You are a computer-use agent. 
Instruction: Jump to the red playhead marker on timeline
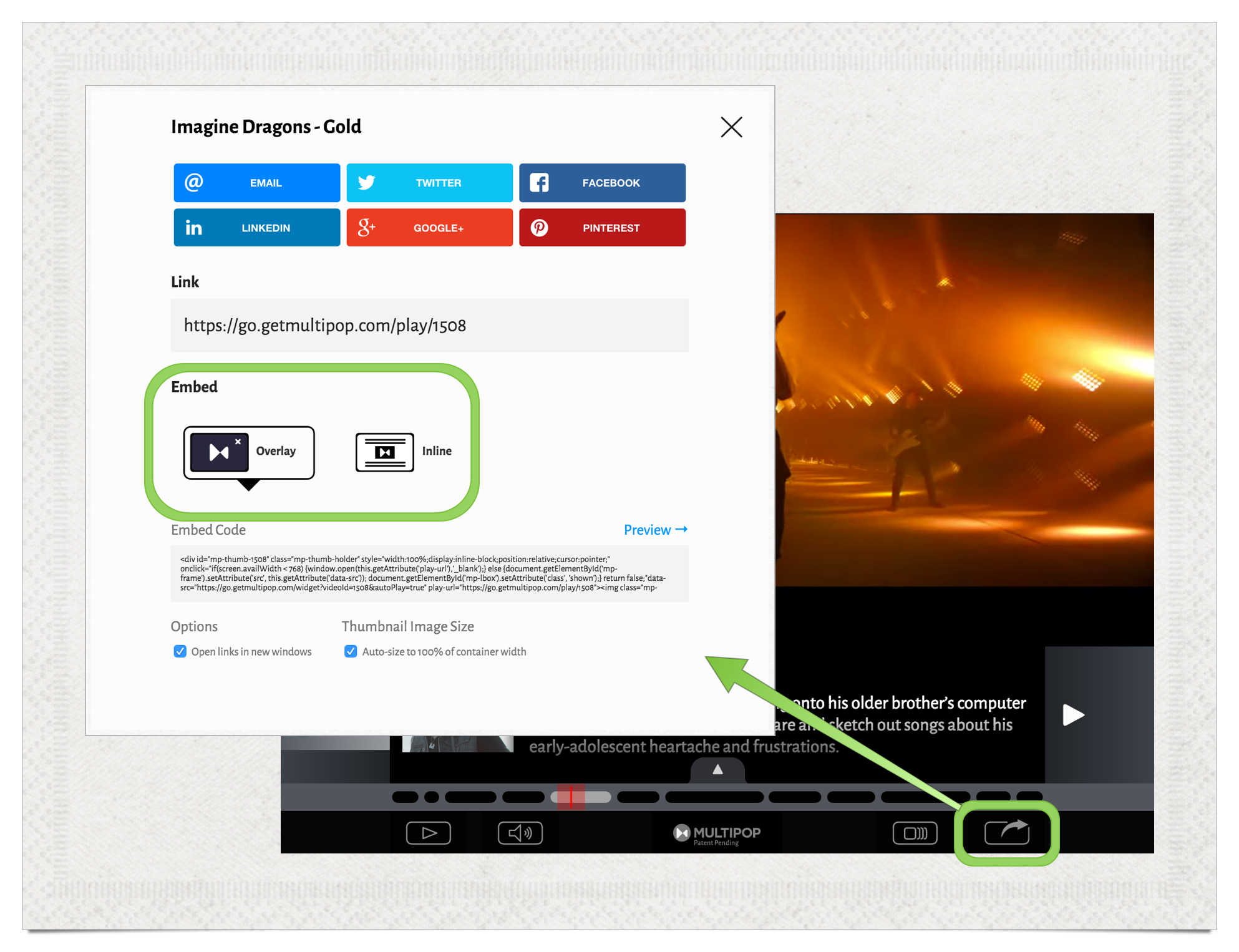tap(571, 797)
